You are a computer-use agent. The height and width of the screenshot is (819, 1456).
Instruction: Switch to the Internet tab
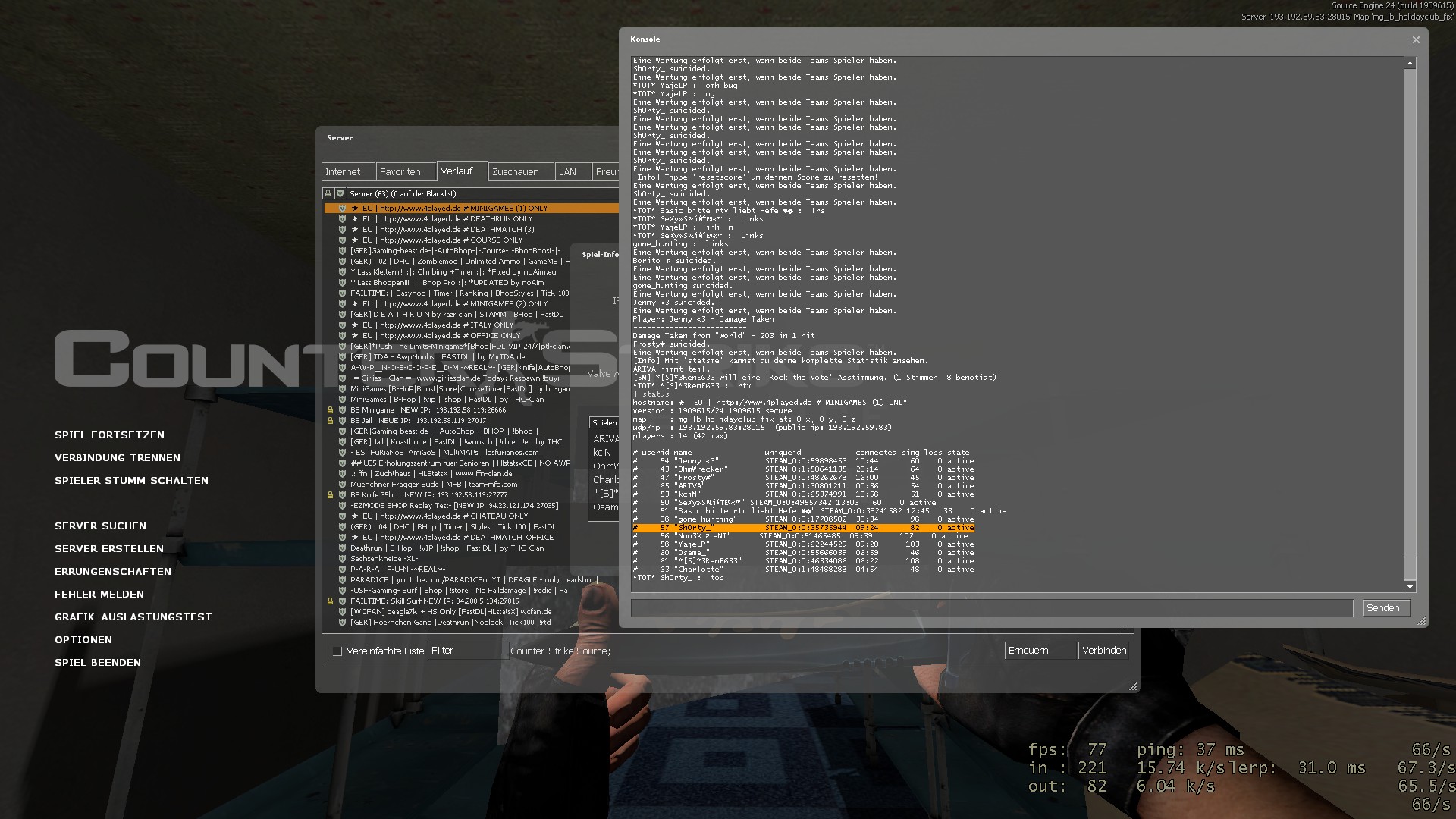(348, 172)
